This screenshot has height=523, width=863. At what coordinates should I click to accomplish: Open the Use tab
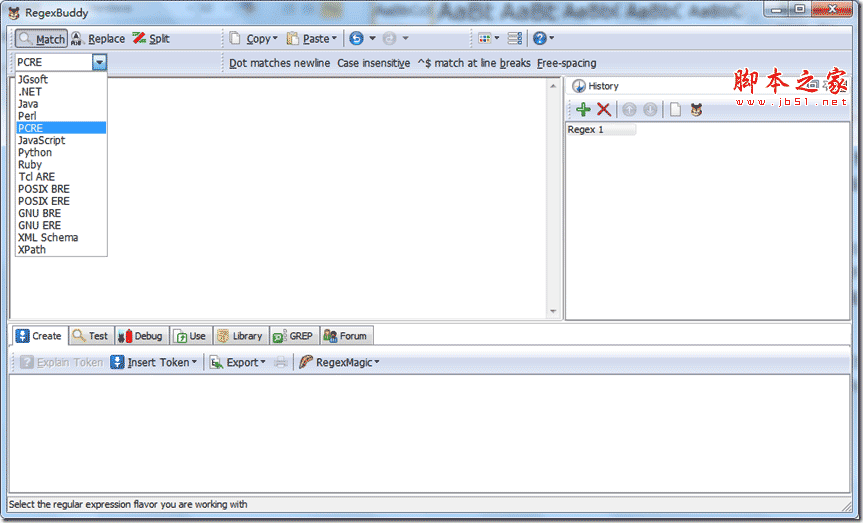[x=190, y=335]
